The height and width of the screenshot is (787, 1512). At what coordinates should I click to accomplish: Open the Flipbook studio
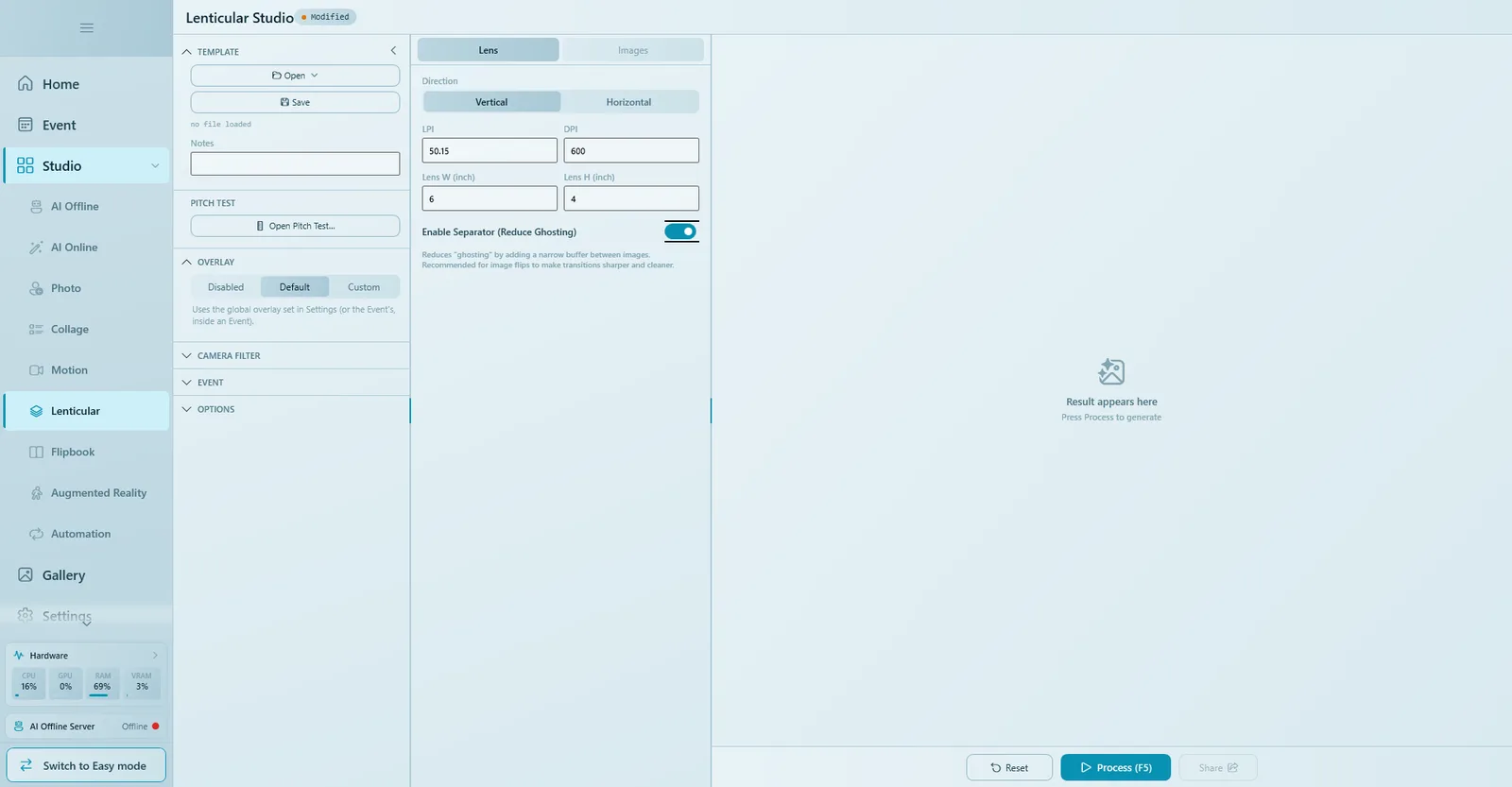click(x=86, y=452)
